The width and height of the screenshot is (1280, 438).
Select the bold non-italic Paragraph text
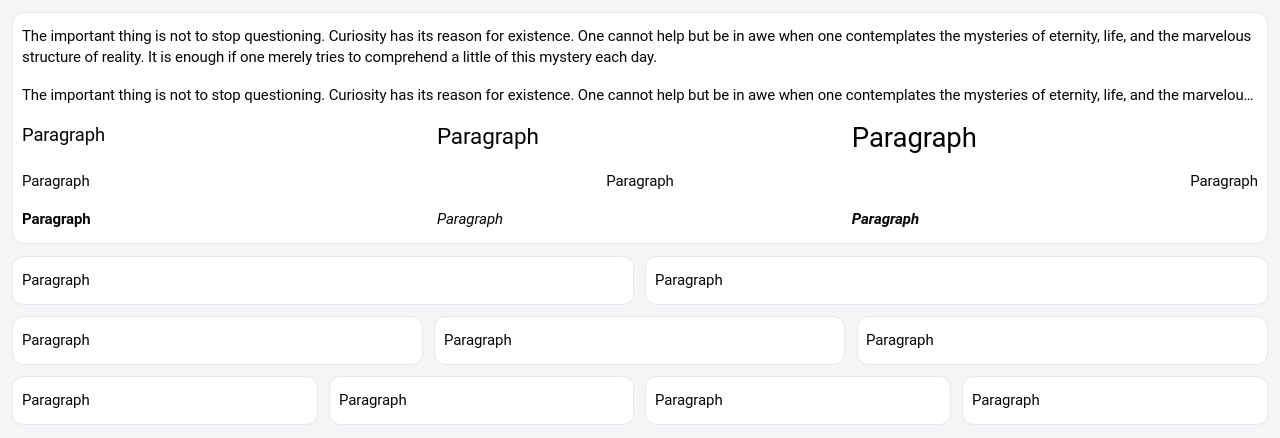click(56, 219)
